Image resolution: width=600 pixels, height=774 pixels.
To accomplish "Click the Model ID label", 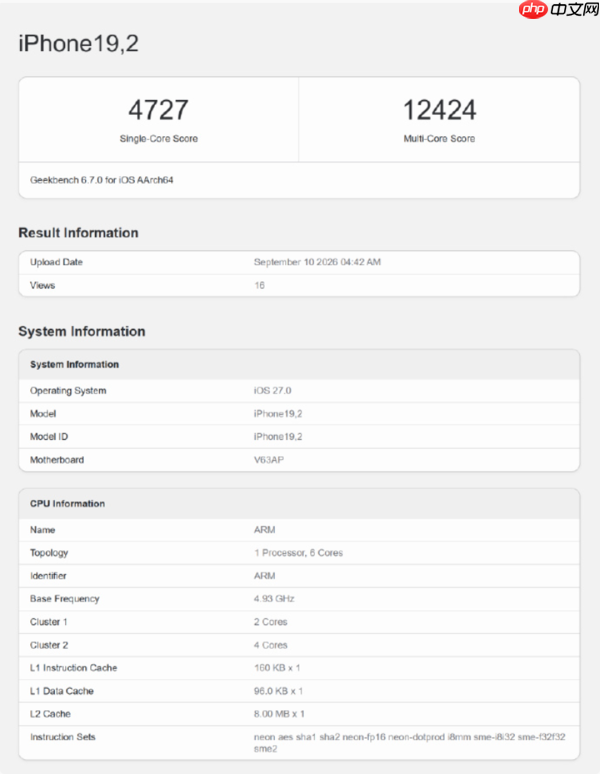I will point(49,436).
